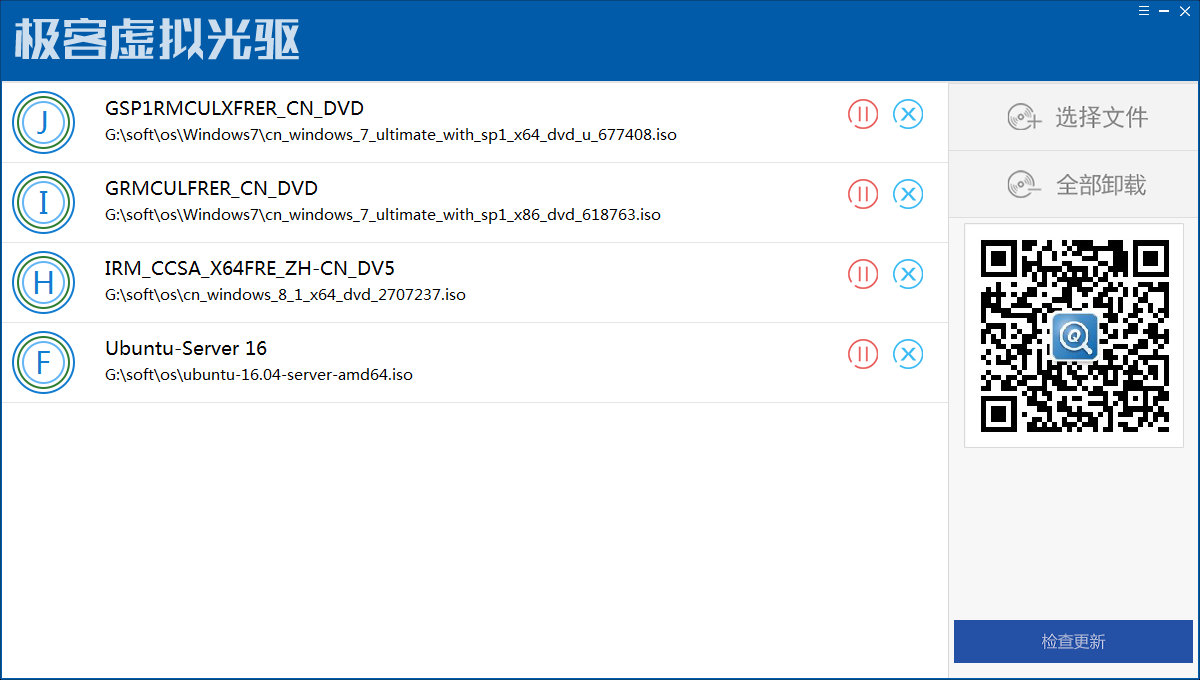1200x680 pixels.
Task: Click the drive I disc icon
Action: point(43,202)
